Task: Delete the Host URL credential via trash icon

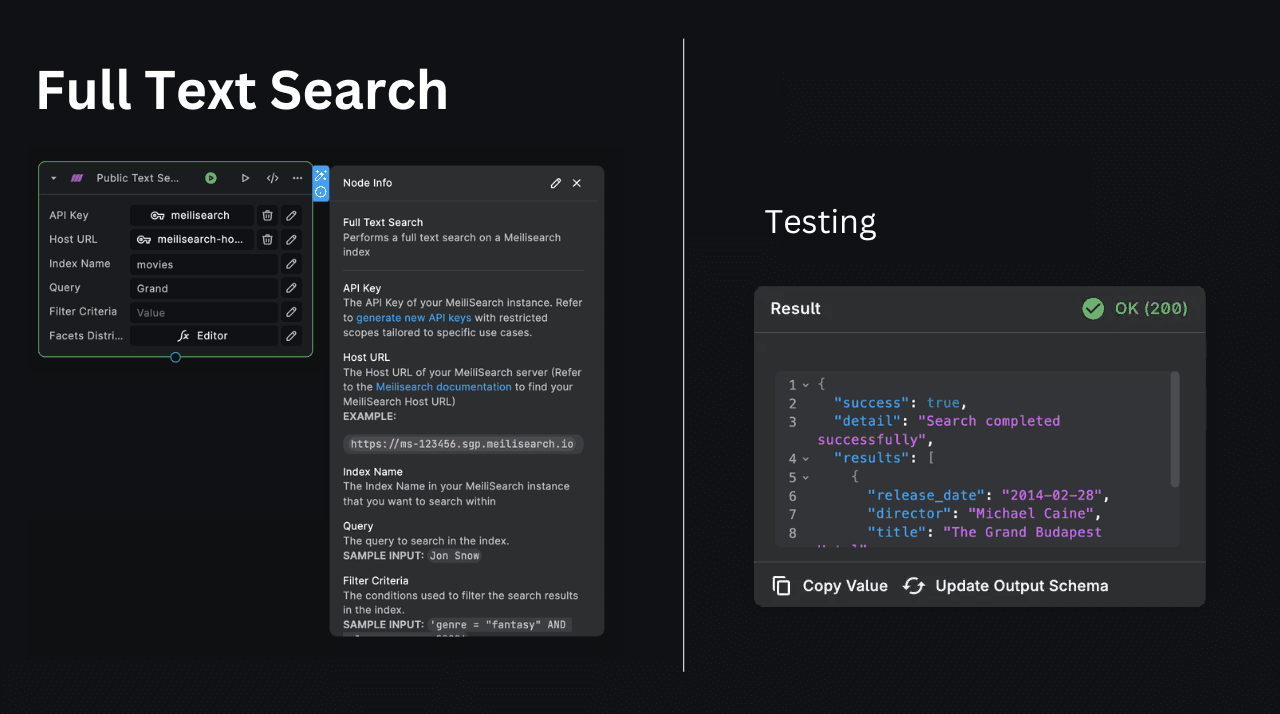Action: (267, 239)
